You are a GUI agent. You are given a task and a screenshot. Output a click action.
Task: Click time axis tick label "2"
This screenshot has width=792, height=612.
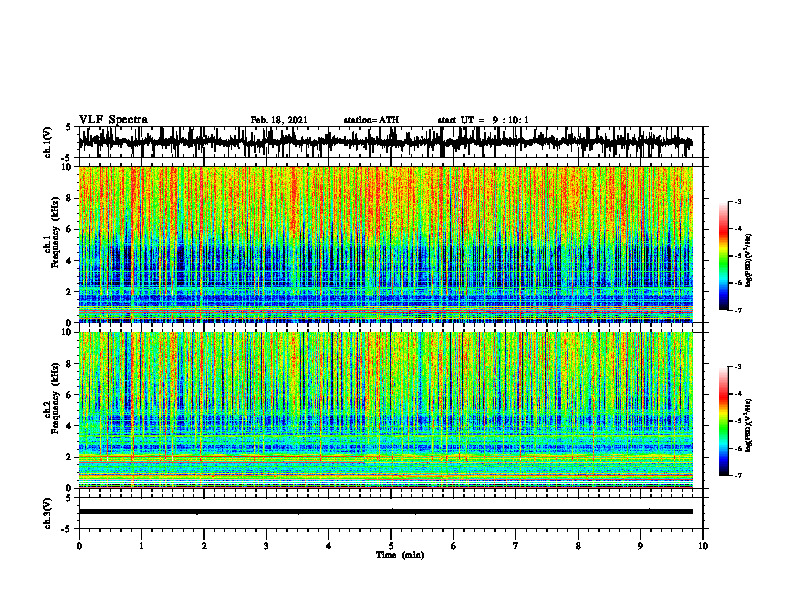[x=204, y=546]
